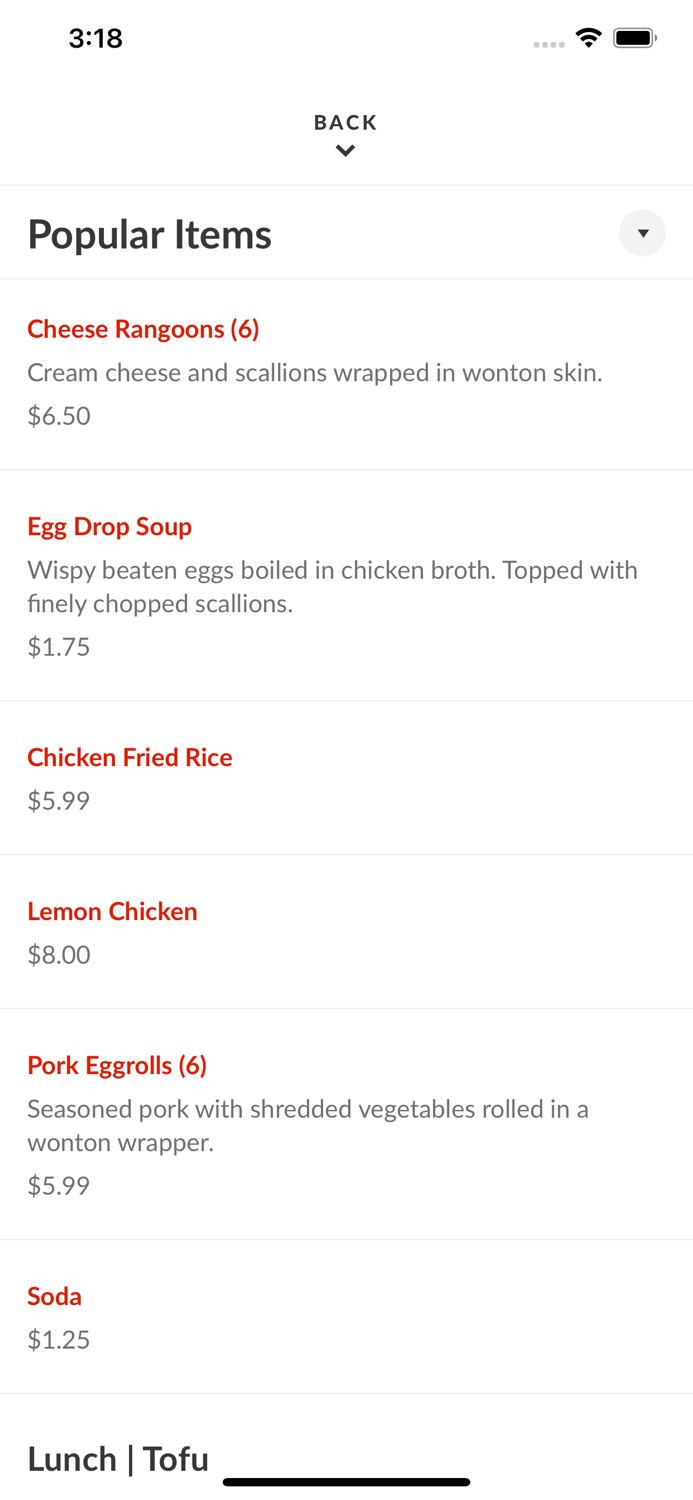Select the Lemon Chicken menu item

pyautogui.click(x=112, y=911)
